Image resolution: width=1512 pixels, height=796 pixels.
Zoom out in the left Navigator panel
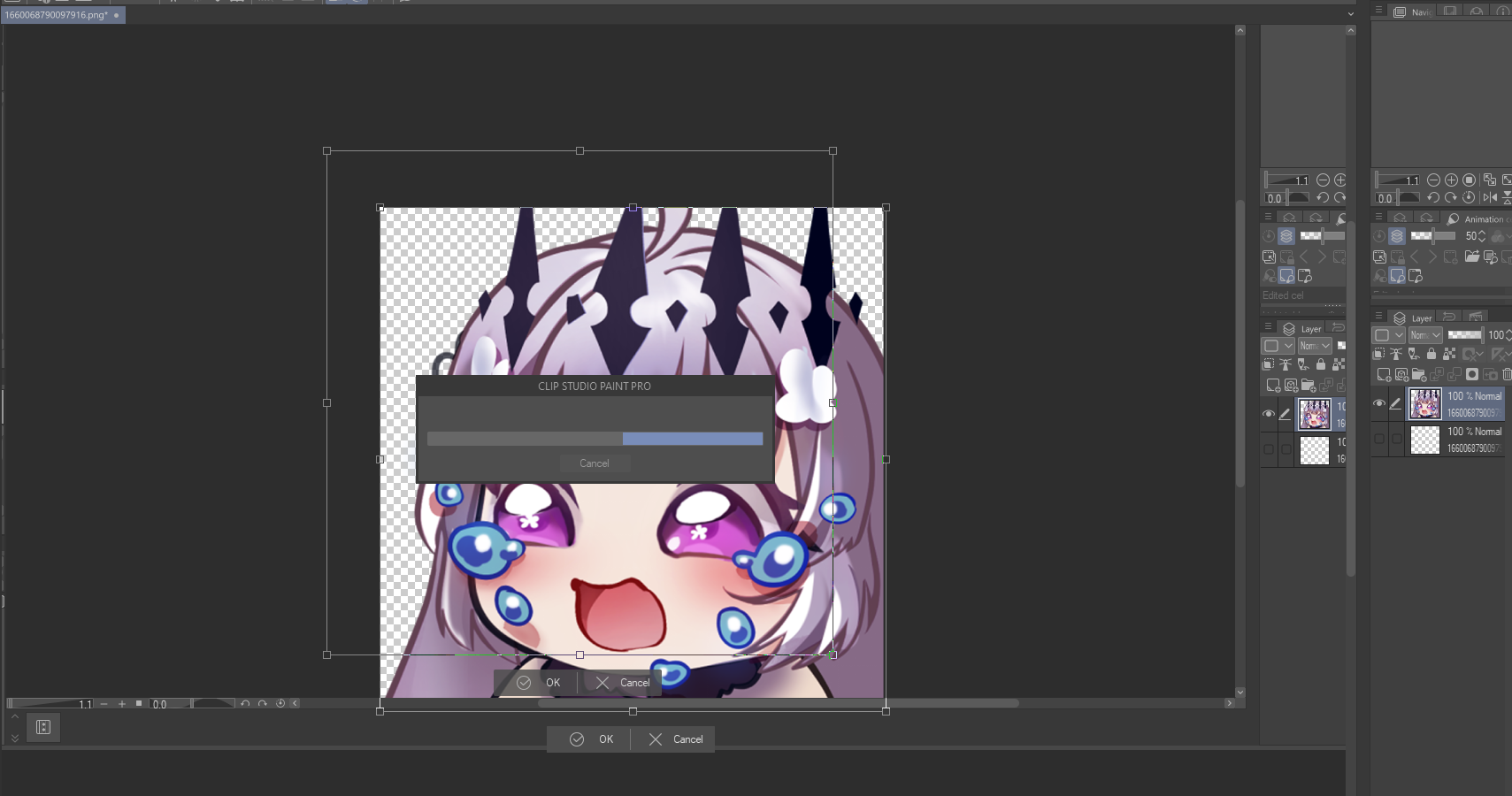[x=1323, y=180]
